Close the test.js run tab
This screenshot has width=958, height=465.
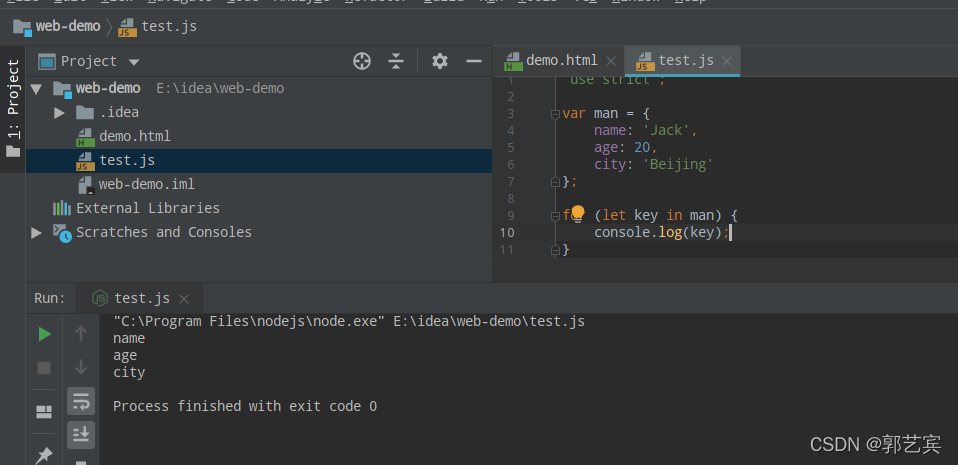point(184,299)
